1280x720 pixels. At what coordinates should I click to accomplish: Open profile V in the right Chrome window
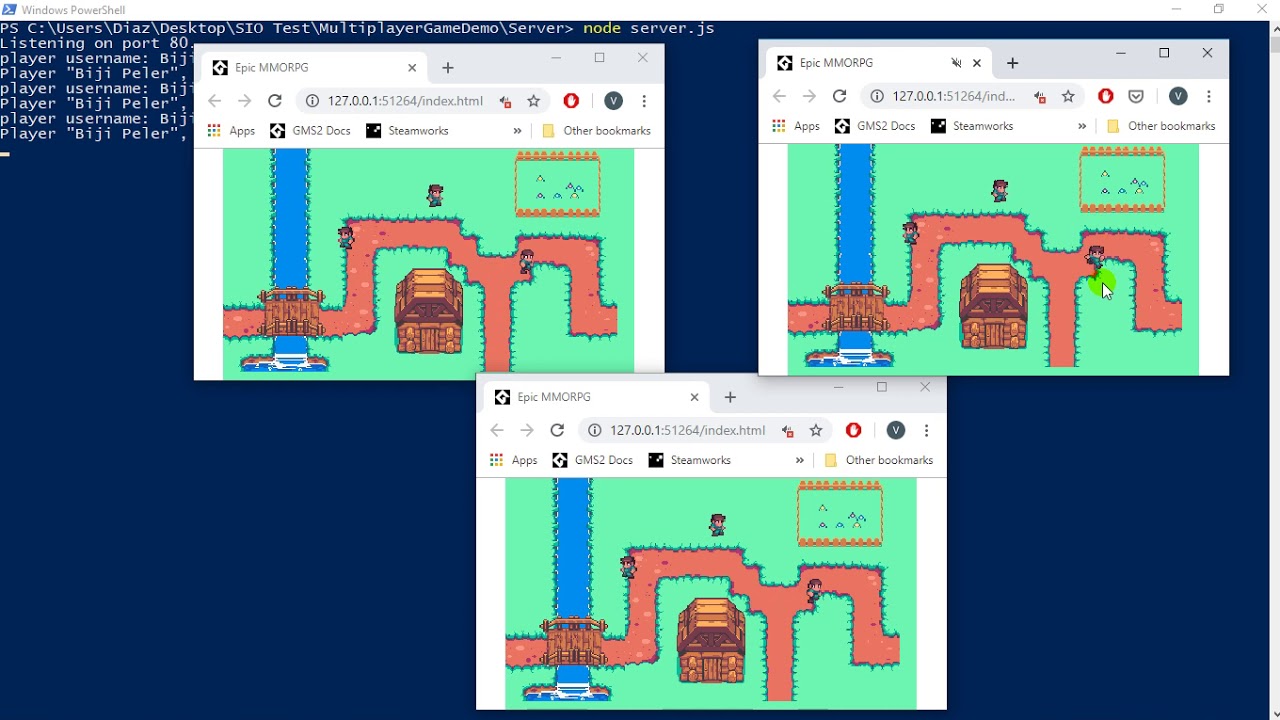pyautogui.click(x=1179, y=96)
